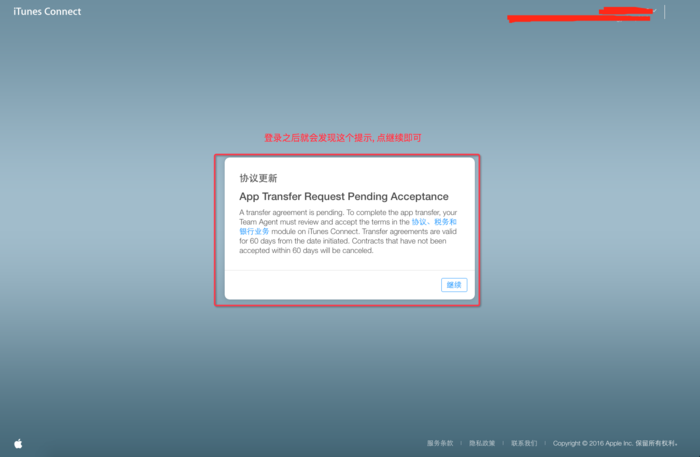Open the redacted account menu in the header
The height and width of the screenshot is (457, 700).
point(580,15)
